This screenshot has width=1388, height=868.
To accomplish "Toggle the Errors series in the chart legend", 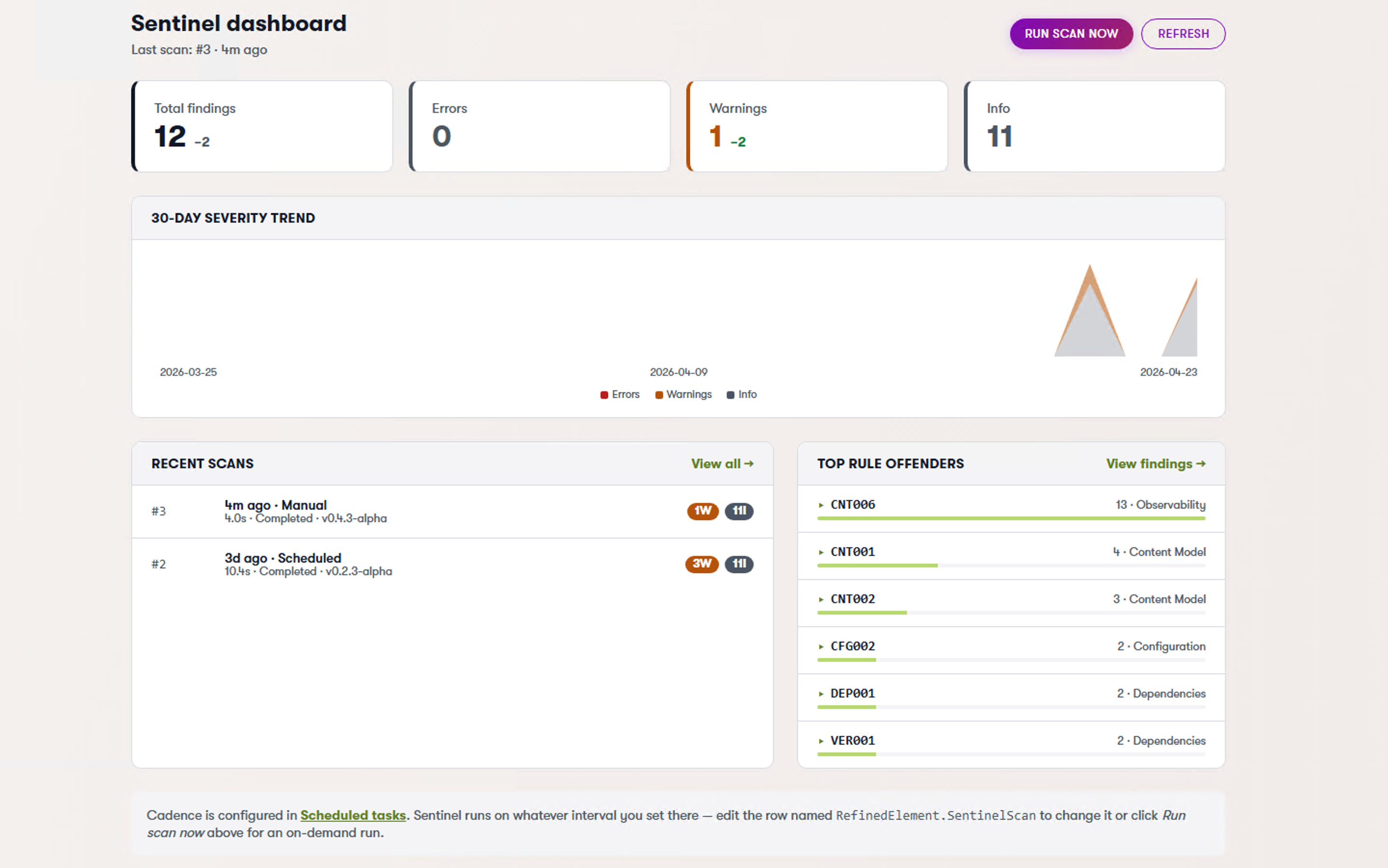I will [620, 395].
